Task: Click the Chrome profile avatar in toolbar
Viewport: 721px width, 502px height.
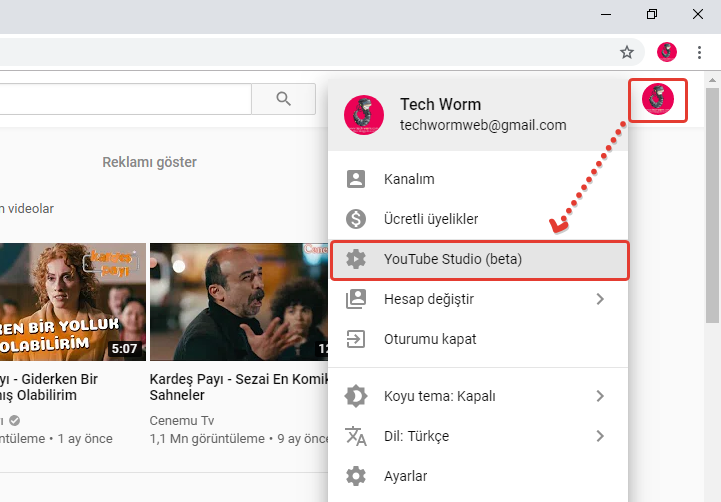Action: (667, 52)
